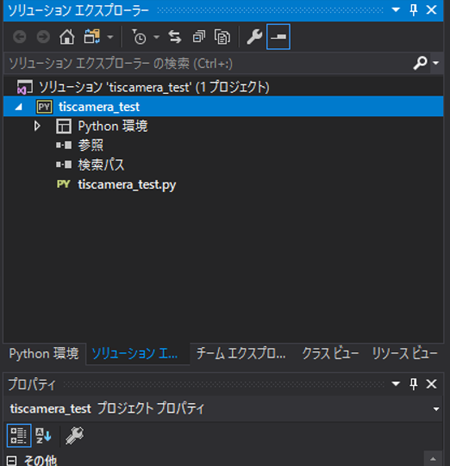The image size is (450, 466).
Task: Close the プロパティ panel
Action: click(431, 384)
